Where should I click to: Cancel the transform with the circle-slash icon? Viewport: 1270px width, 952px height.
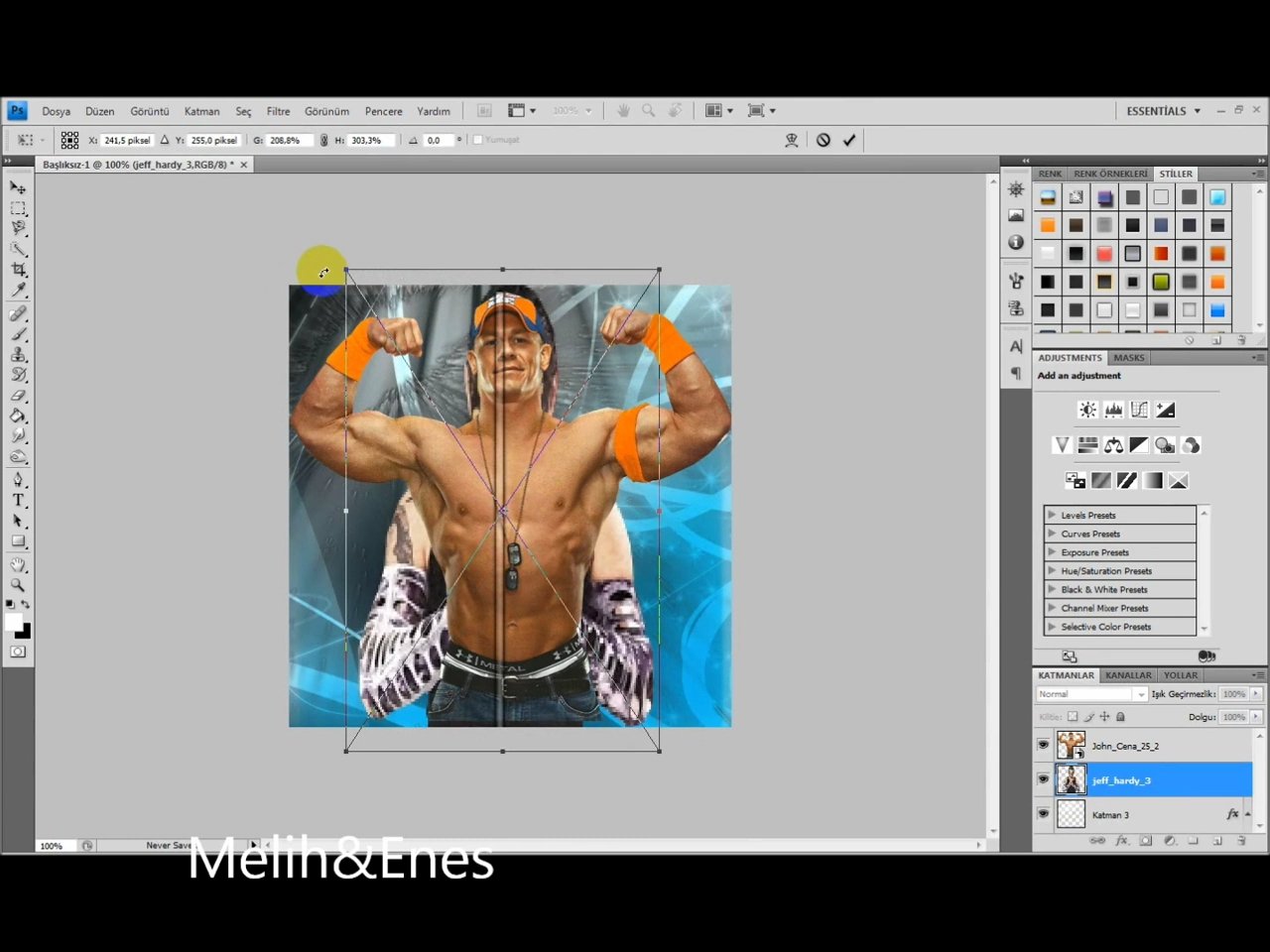click(x=824, y=140)
